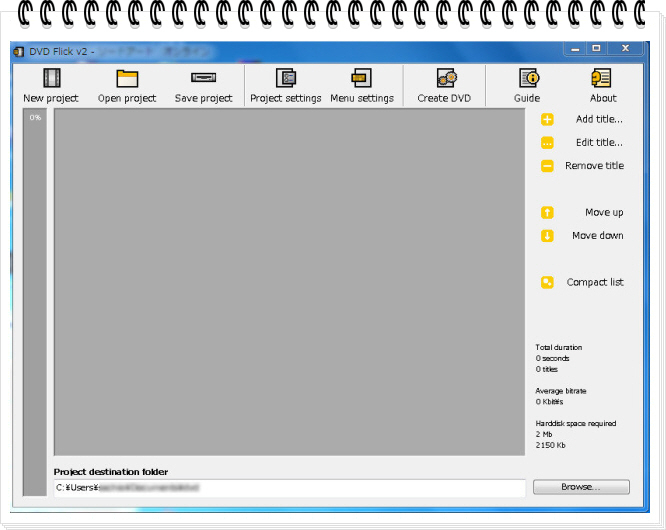Click the Menu settings text label
The height and width of the screenshot is (530, 666).
362,98
